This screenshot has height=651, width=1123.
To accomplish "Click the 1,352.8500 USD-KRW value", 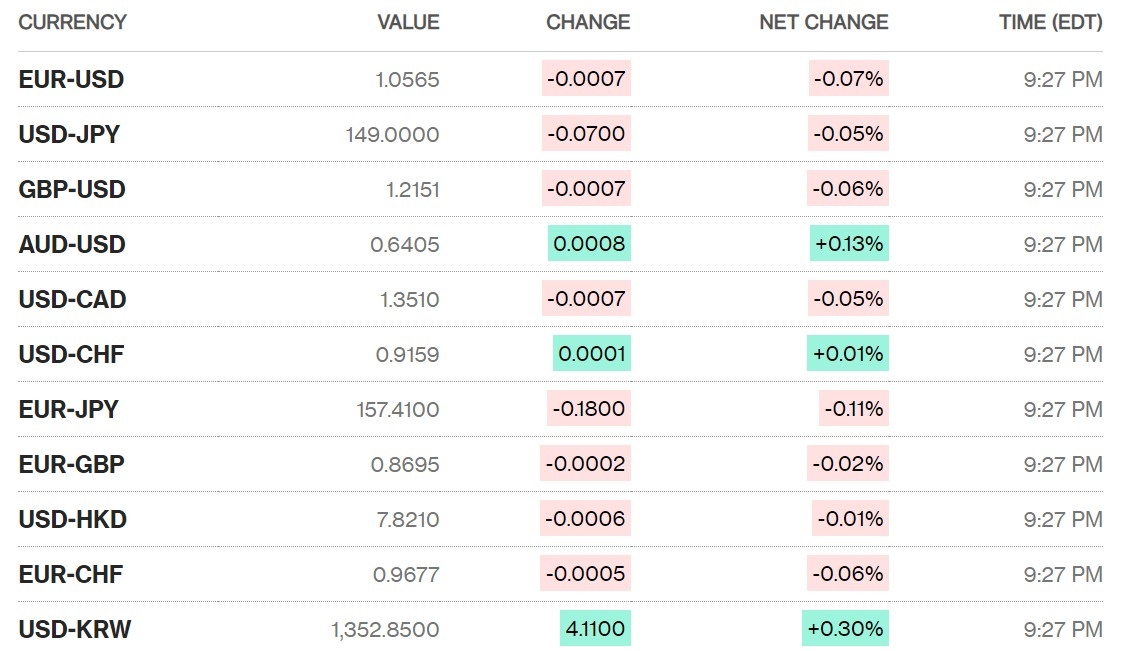I will pos(385,630).
